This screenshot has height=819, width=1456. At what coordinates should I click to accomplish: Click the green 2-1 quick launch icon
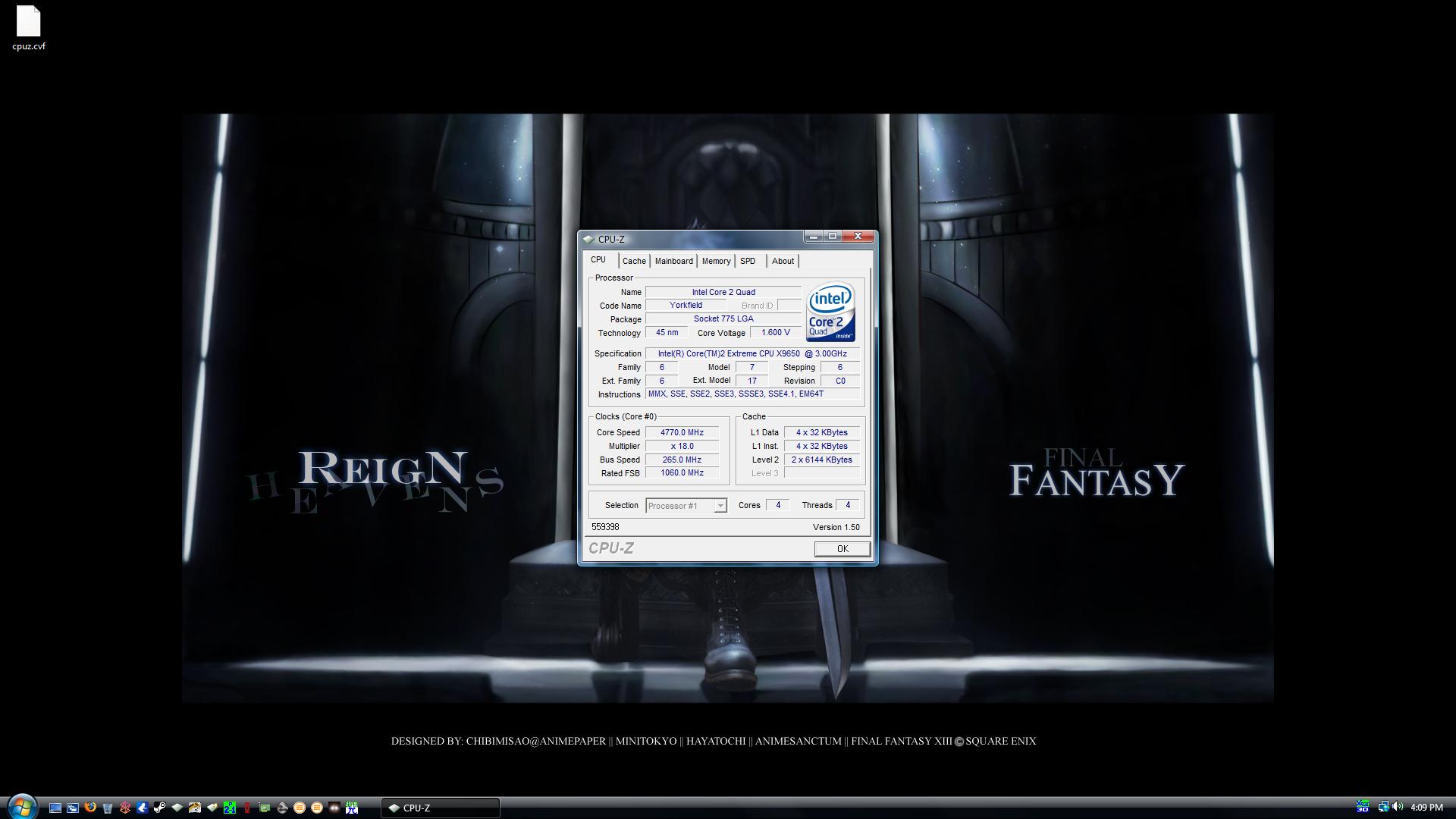[x=230, y=808]
